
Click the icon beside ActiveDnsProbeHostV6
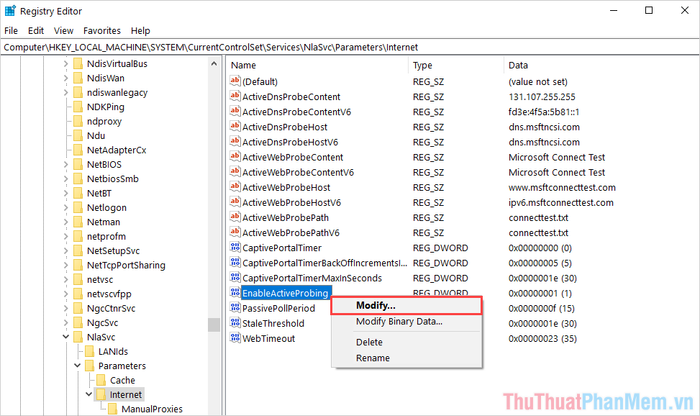pyautogui.click(x=235, y=141)
